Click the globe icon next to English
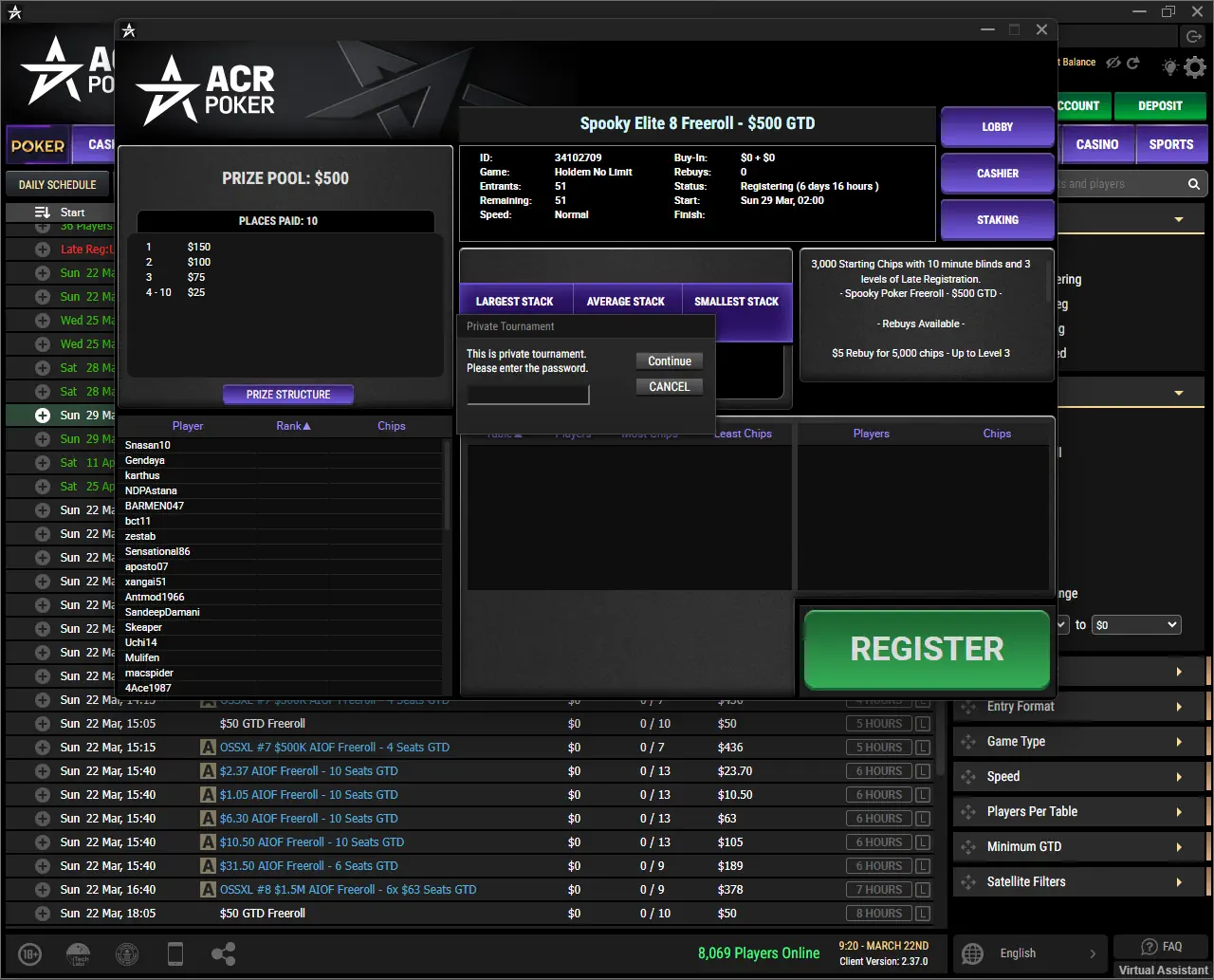Screen dimensions: 1214x980 [x=971, y=953]
